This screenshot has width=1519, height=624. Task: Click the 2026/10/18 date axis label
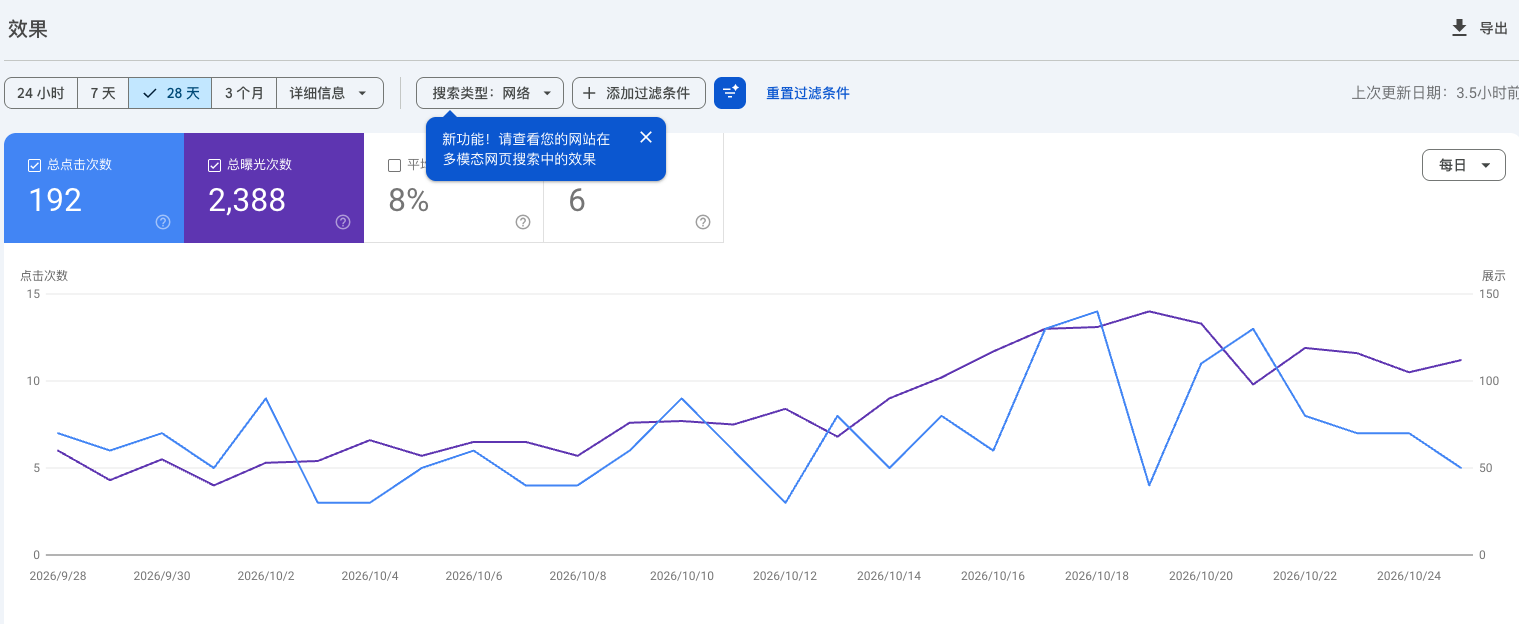click(x=1097, y=576)
